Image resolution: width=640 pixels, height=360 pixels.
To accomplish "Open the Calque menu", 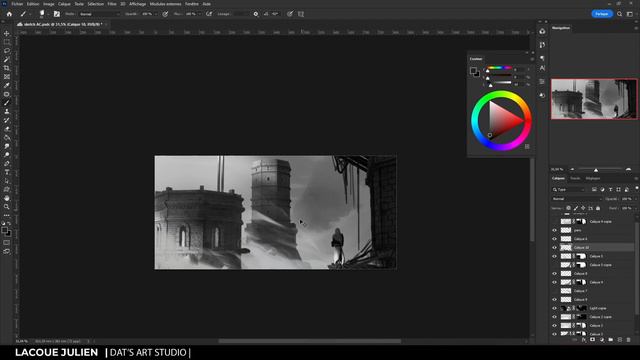I will coord(64,4).
